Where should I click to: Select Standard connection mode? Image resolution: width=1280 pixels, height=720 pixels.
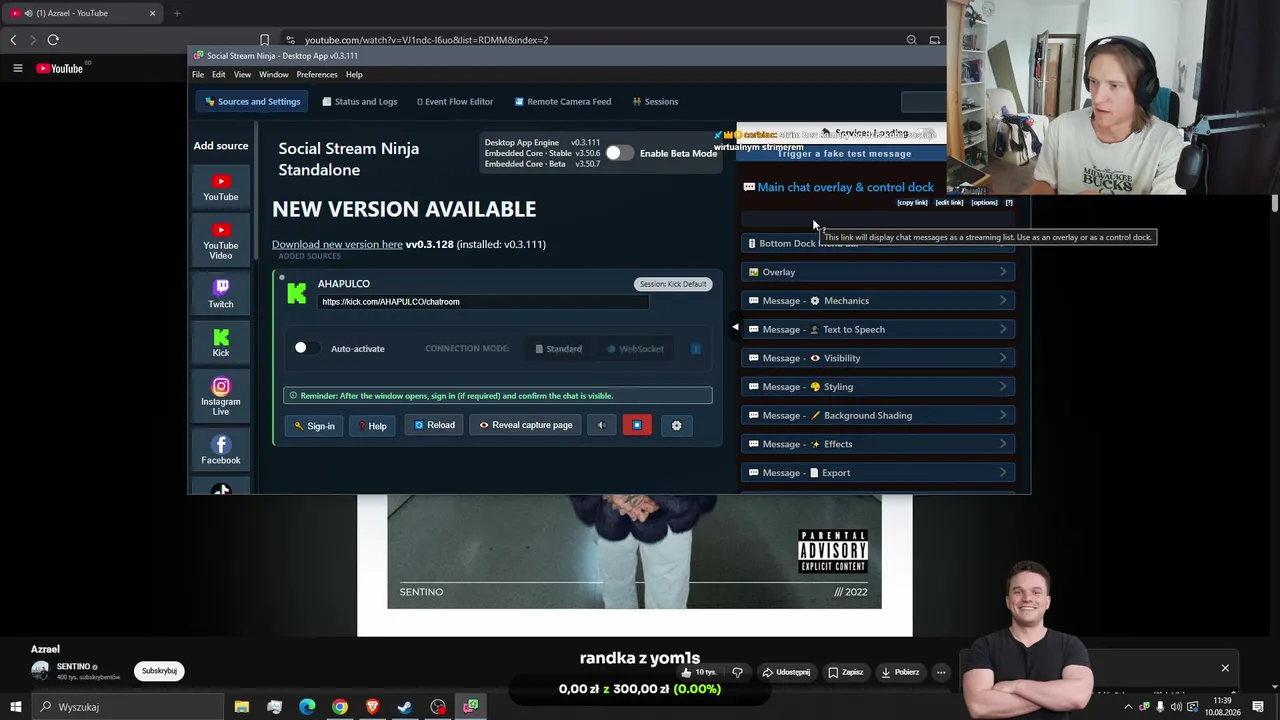[x=559, y=349]
